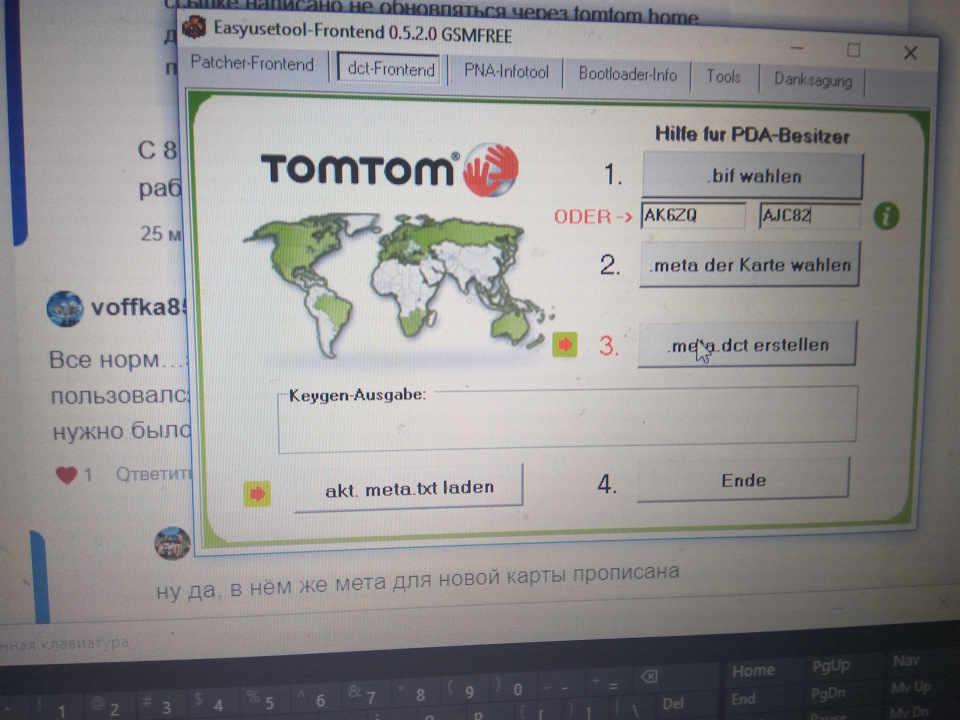Click the TomTom hands logo
960x720 pixels.
click(x=491, y=170)
